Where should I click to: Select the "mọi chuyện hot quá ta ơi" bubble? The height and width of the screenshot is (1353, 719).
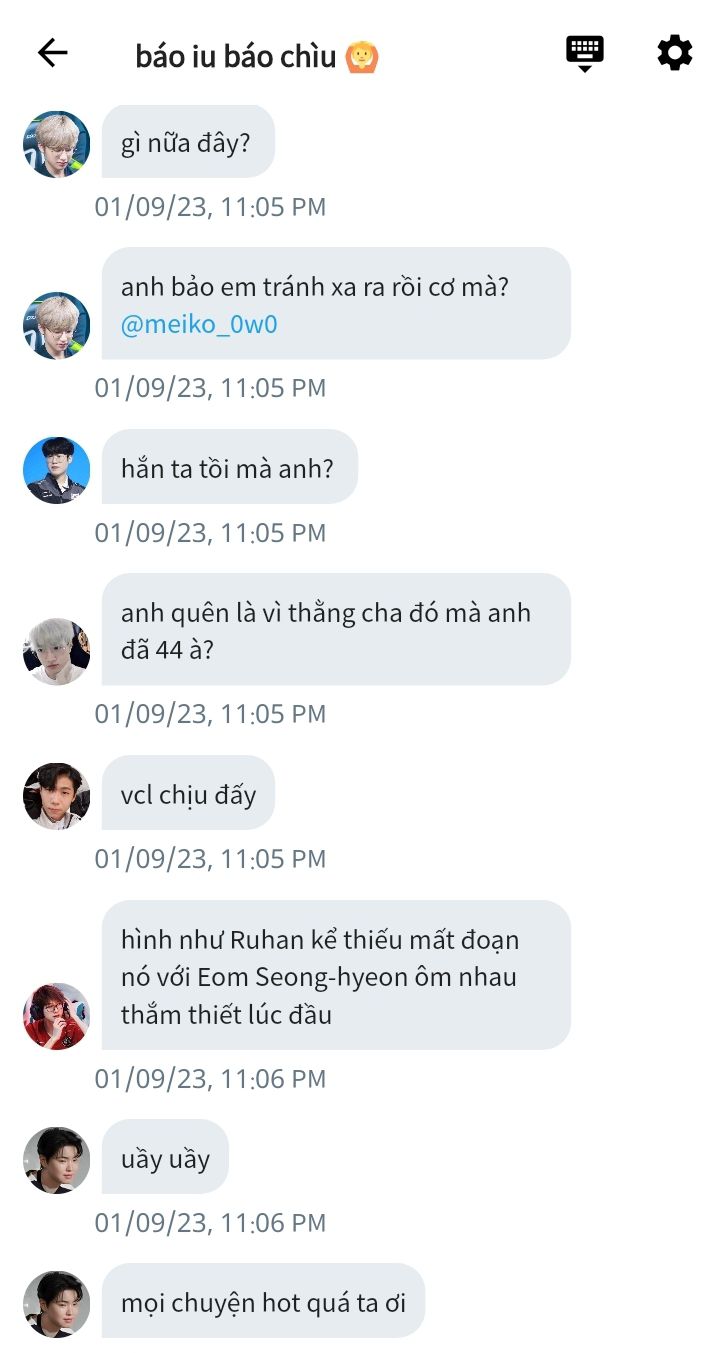[263, 1301]
